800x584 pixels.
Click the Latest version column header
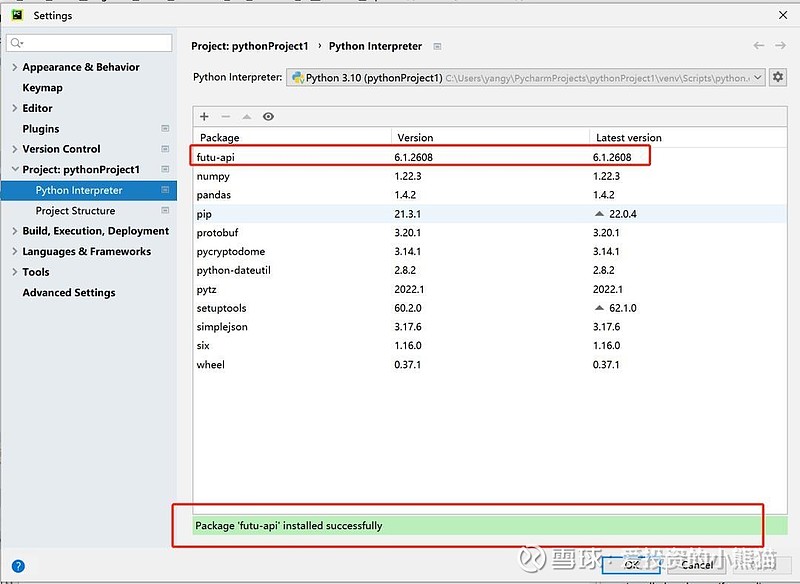[x=628, y=137]
